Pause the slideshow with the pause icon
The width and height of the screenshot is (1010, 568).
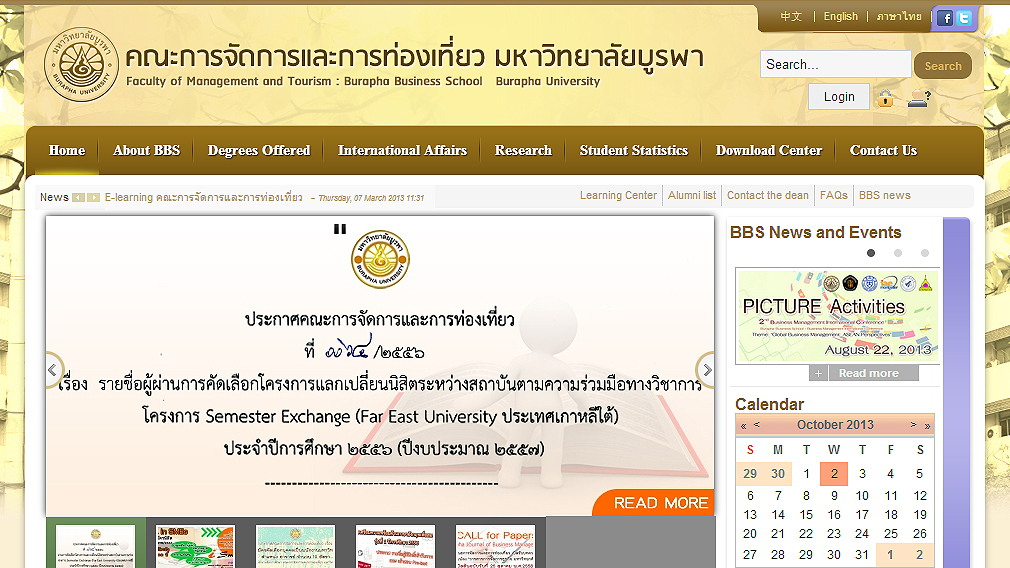340,229
